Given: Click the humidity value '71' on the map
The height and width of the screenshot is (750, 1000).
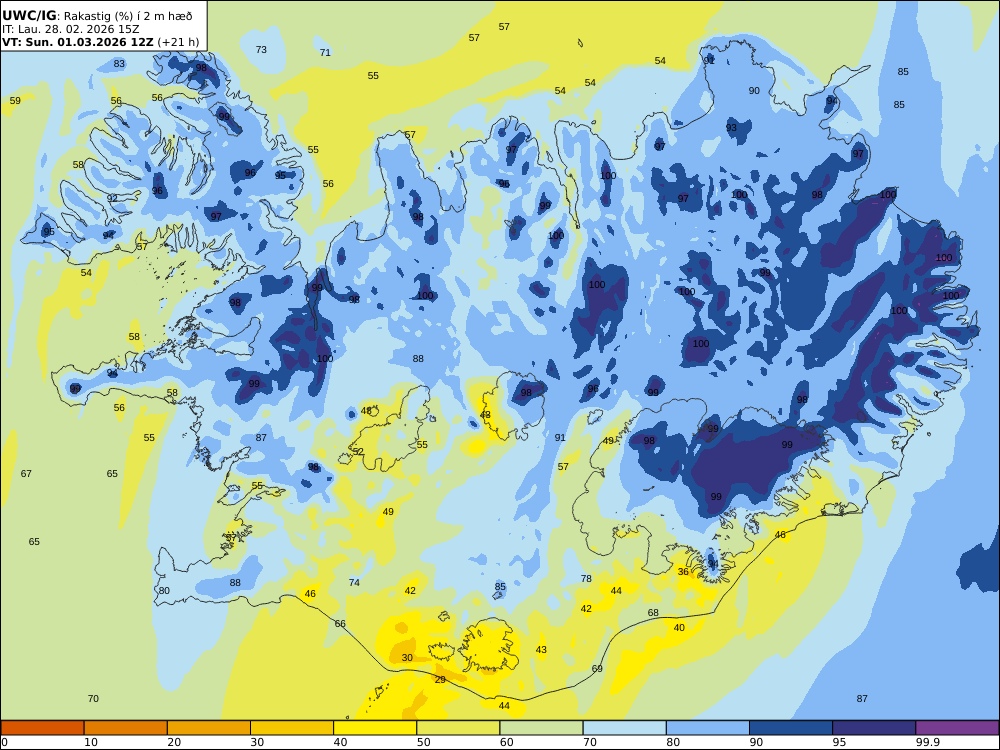Looking at the screenshot, I should [x=325, y=53].
